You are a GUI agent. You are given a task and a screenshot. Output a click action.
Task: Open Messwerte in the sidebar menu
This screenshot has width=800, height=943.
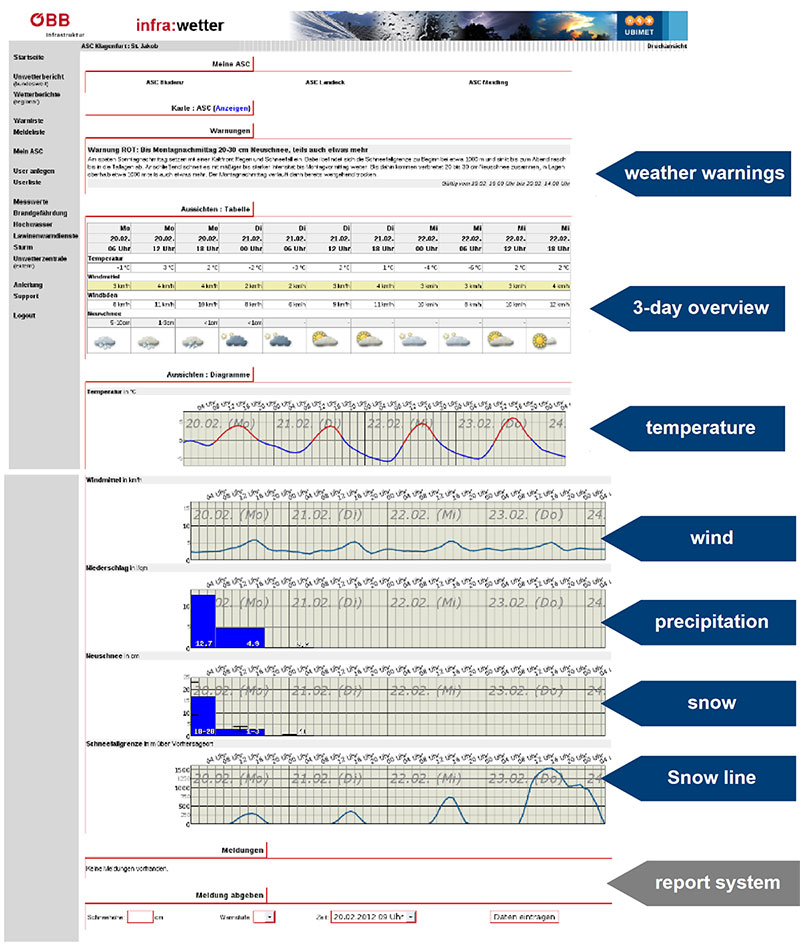click(29, 203)
